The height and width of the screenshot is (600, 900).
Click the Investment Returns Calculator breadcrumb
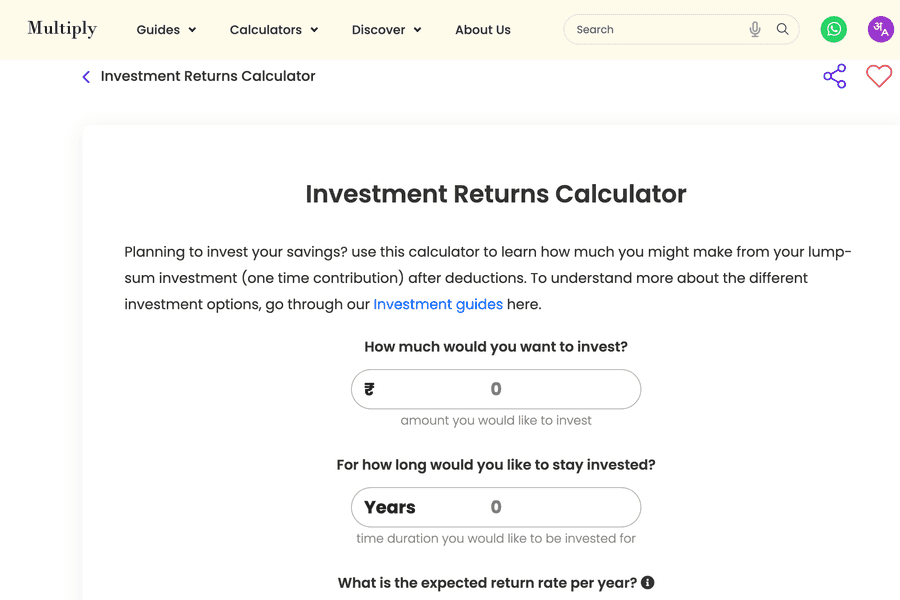pos(208,76)
